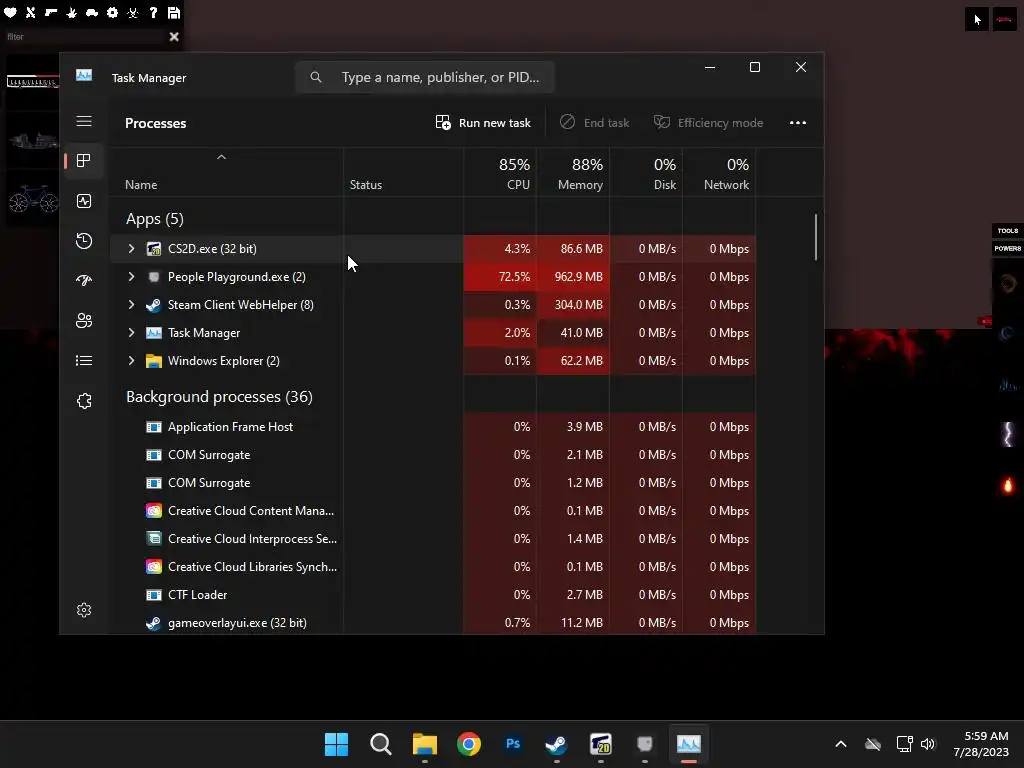Click the search magnifier icon in Task Manager
This screenshot has width=1024, height=768.
pos(315,77)
